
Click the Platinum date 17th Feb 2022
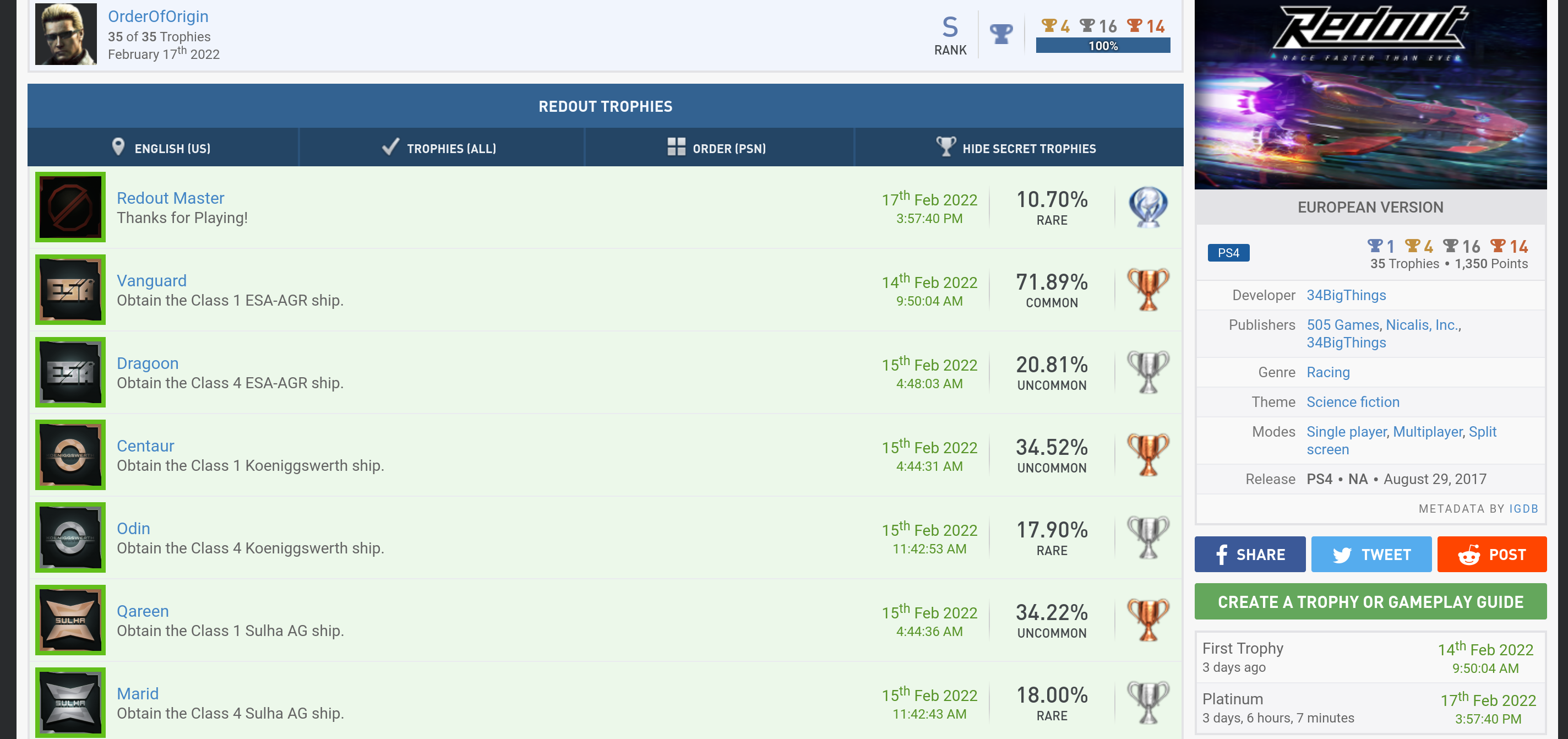1488,699
